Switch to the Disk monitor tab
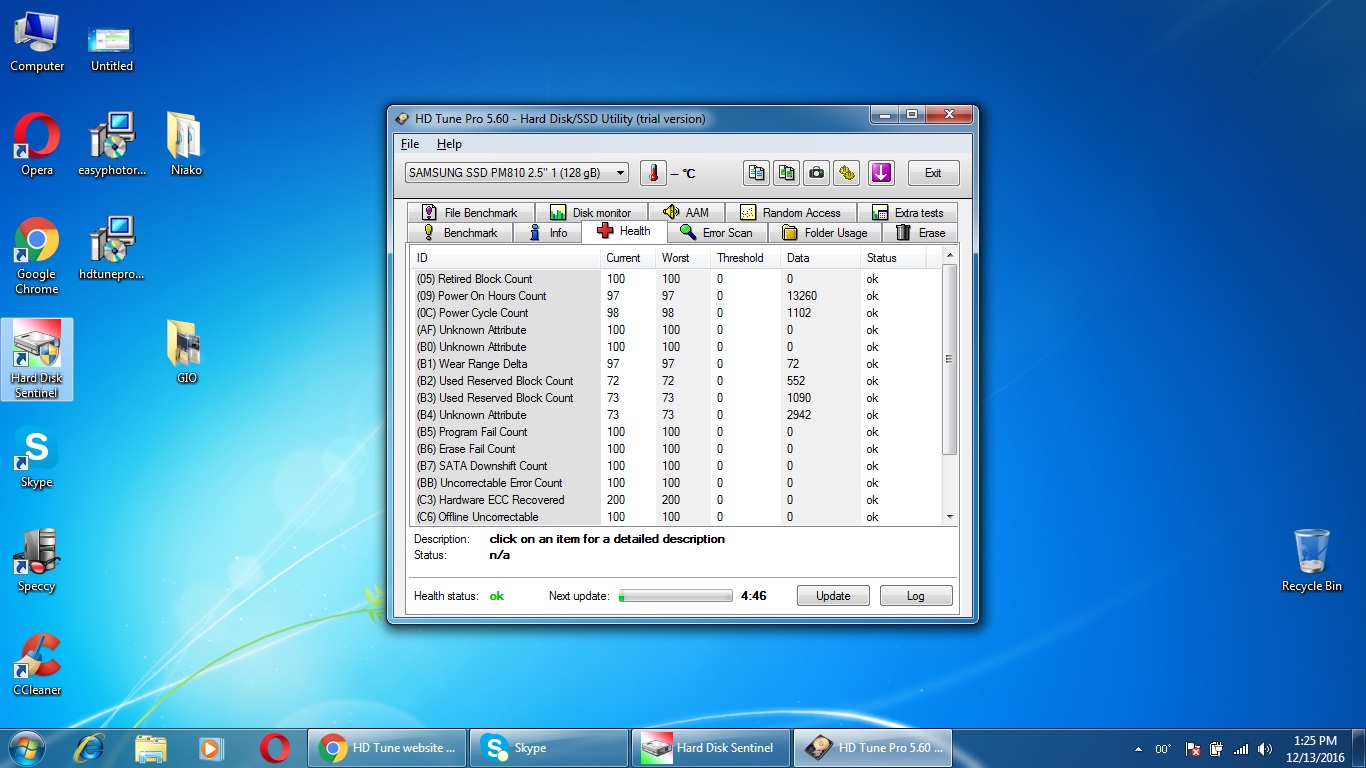The width and height of the screenshot is (1366, 768). point(591,213)
